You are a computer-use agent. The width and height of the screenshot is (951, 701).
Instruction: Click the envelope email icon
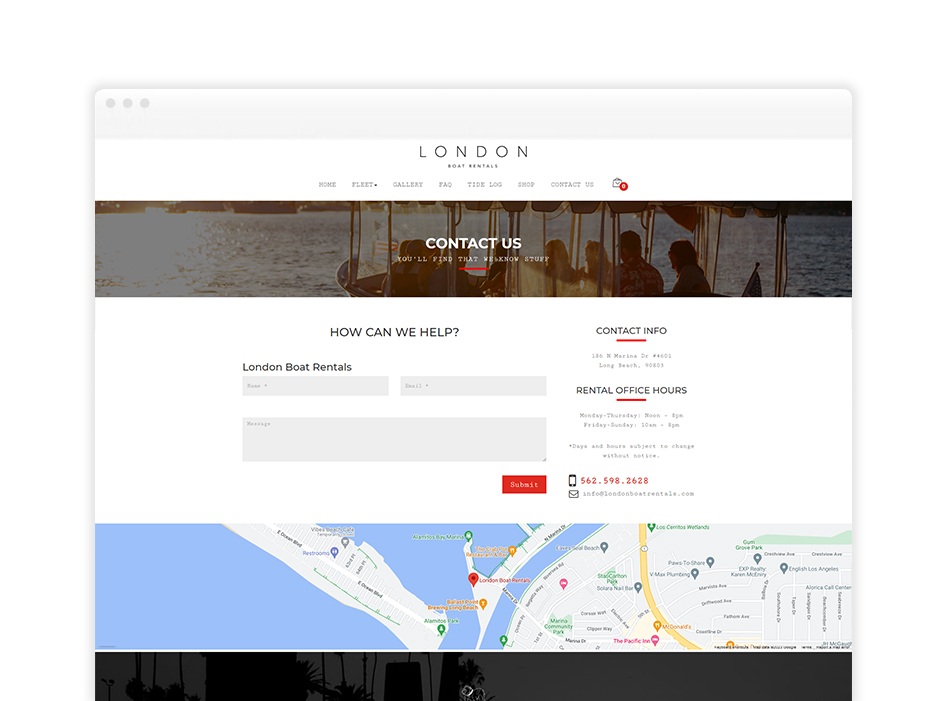[x=573, y=494]
